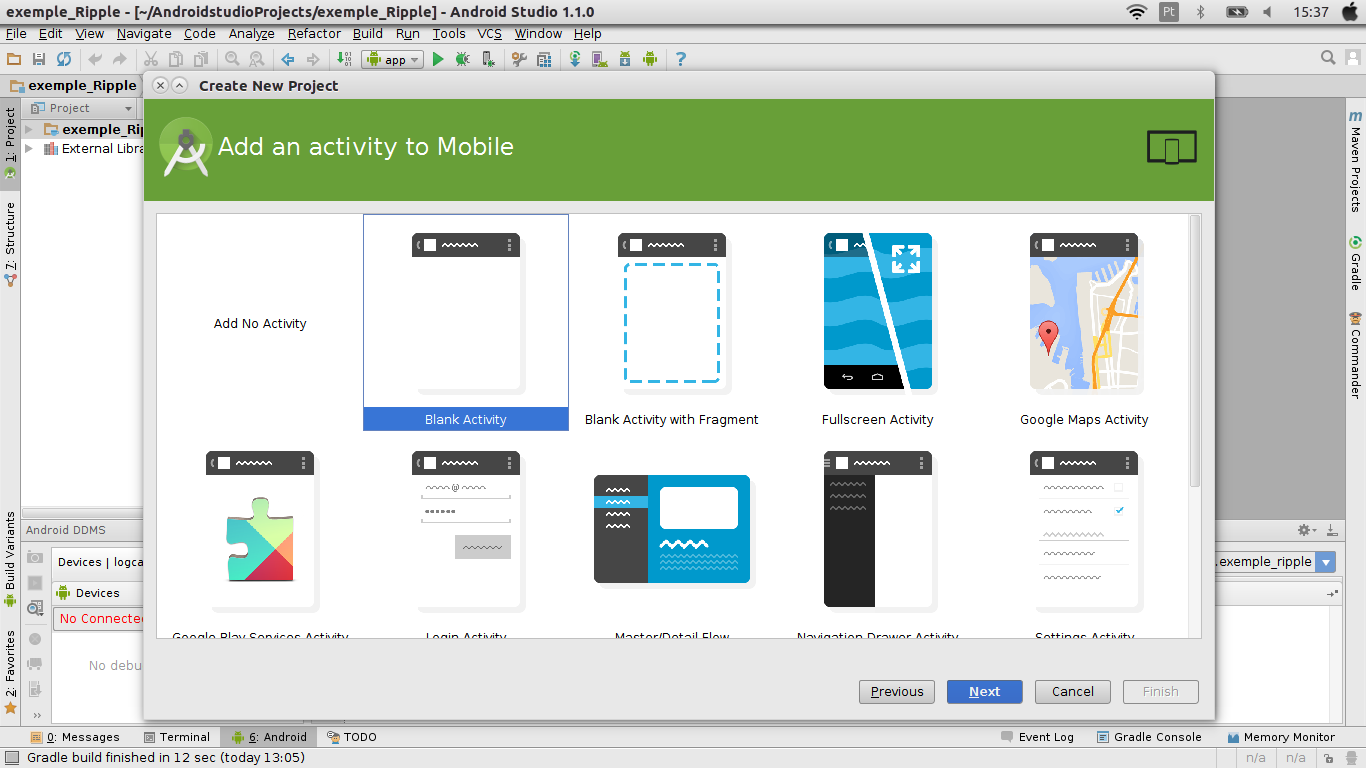
Task: Open the File menu
Action: click(x=16, y=33)
